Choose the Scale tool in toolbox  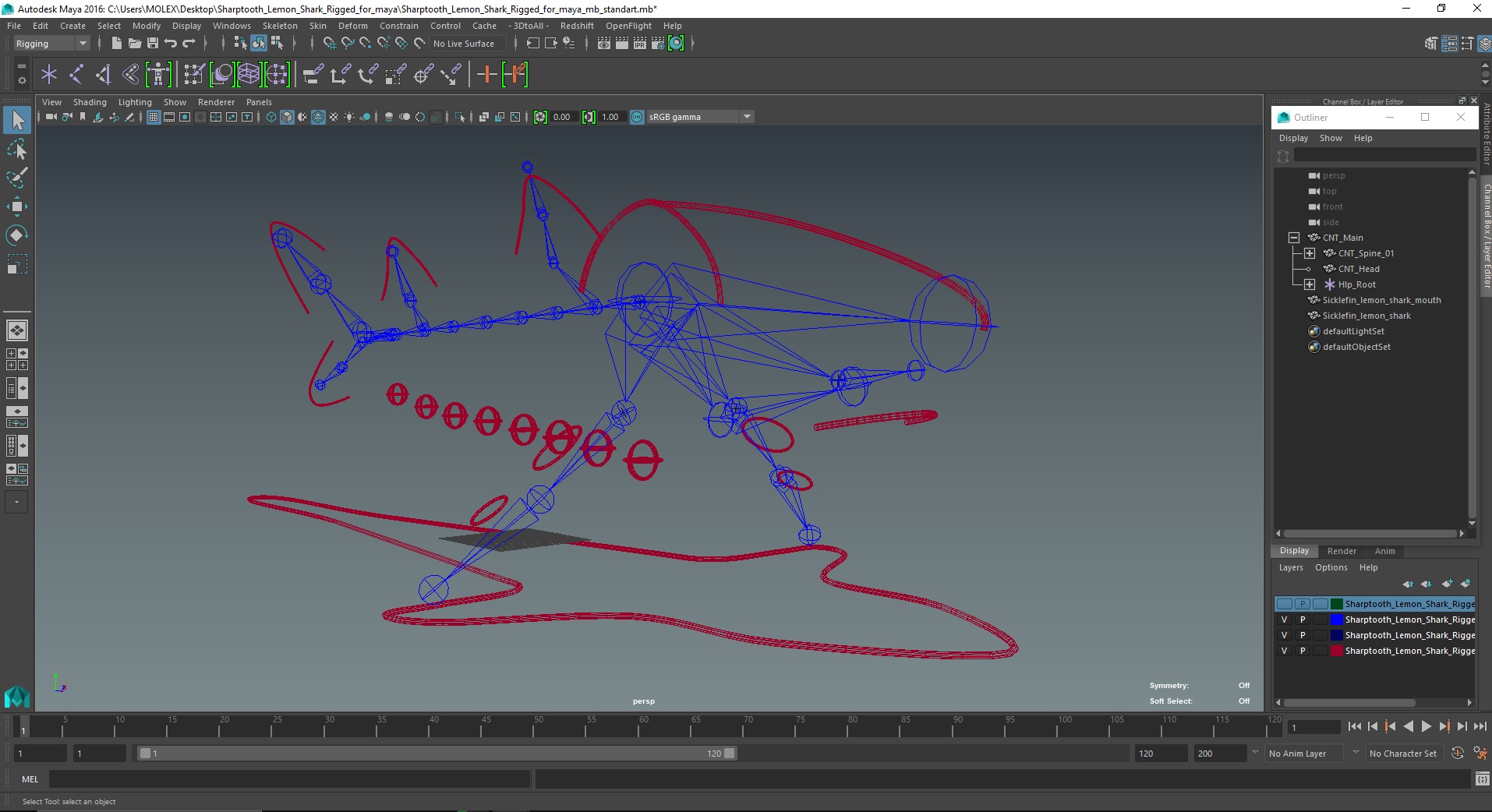pyautogui.click(x=17, y=264)
